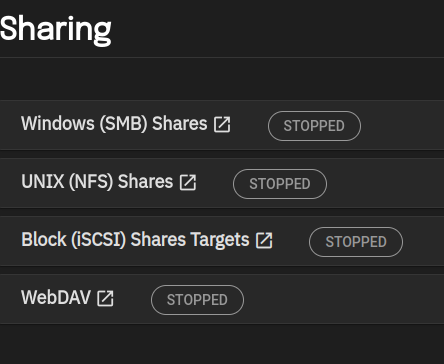Screen dimensions: 444x364
Task: Click STOPPED badge for WebDAV service
Action: click(197, 300)
